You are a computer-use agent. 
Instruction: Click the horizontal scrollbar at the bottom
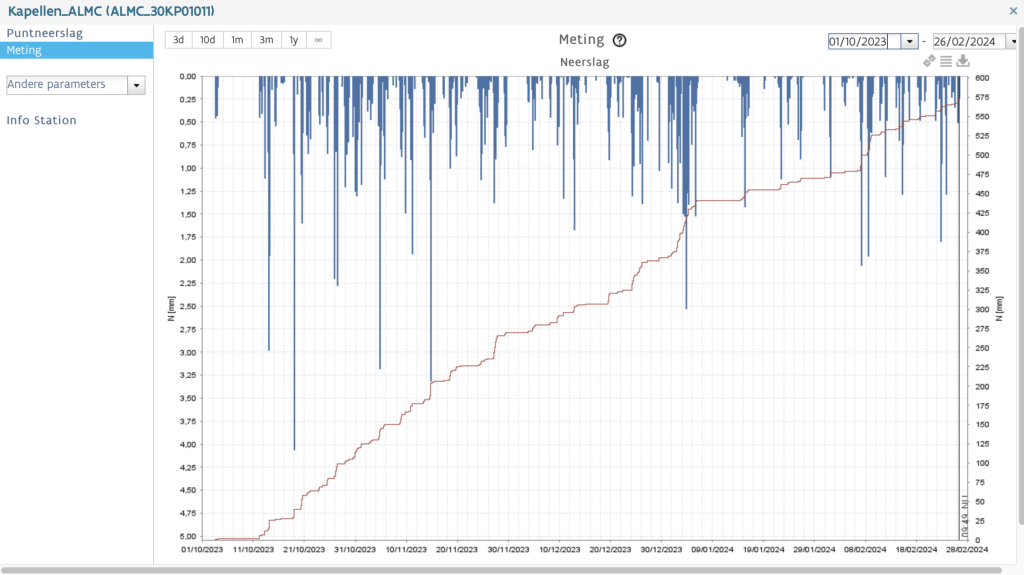502,570
